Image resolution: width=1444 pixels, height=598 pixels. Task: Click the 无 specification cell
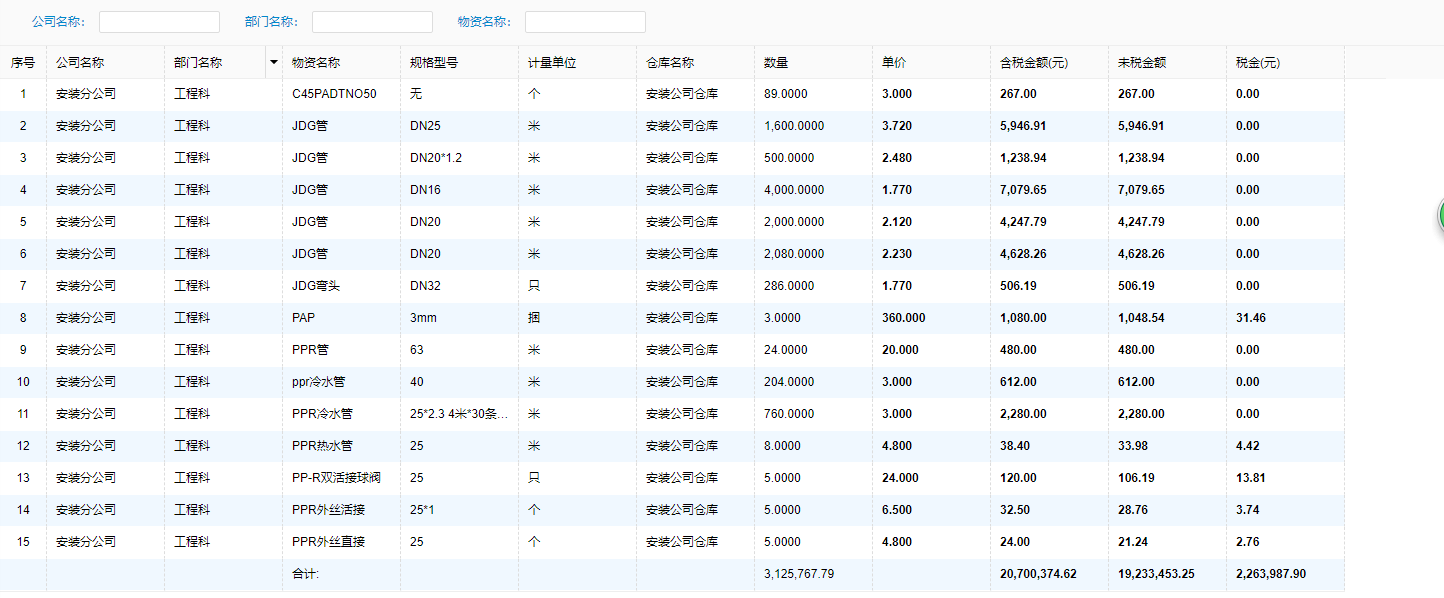coord(459,94)
